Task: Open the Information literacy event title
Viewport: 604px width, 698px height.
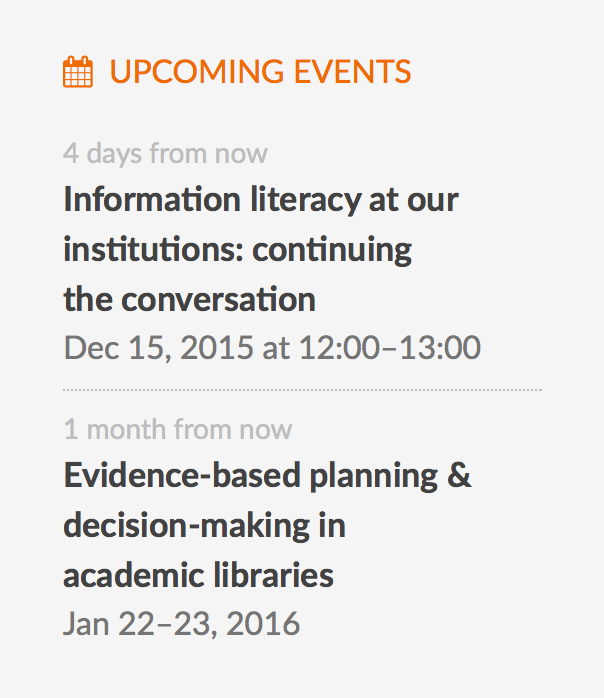Action: (260, 199)
